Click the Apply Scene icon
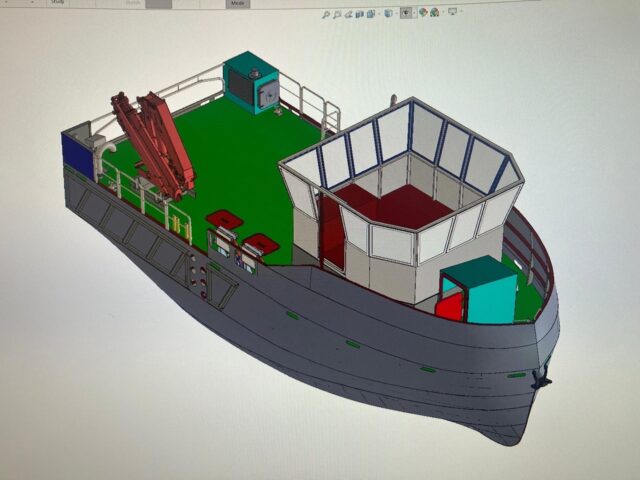 434,12
